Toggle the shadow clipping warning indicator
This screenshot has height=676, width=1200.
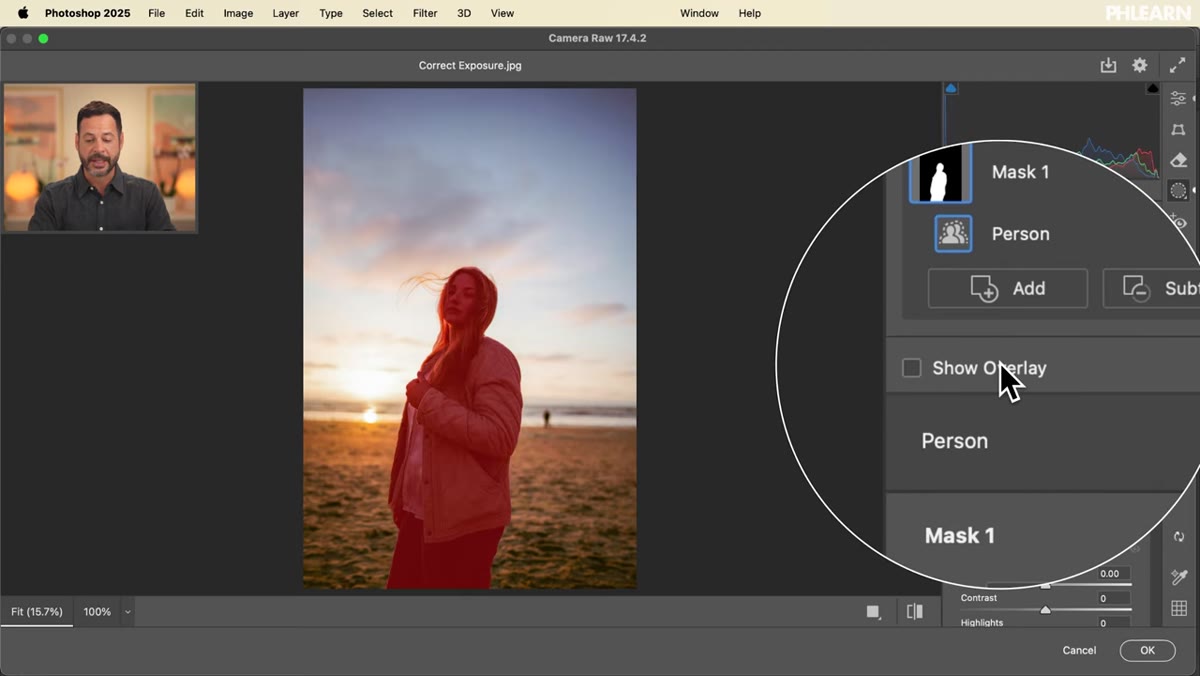(x=951, y=88)
